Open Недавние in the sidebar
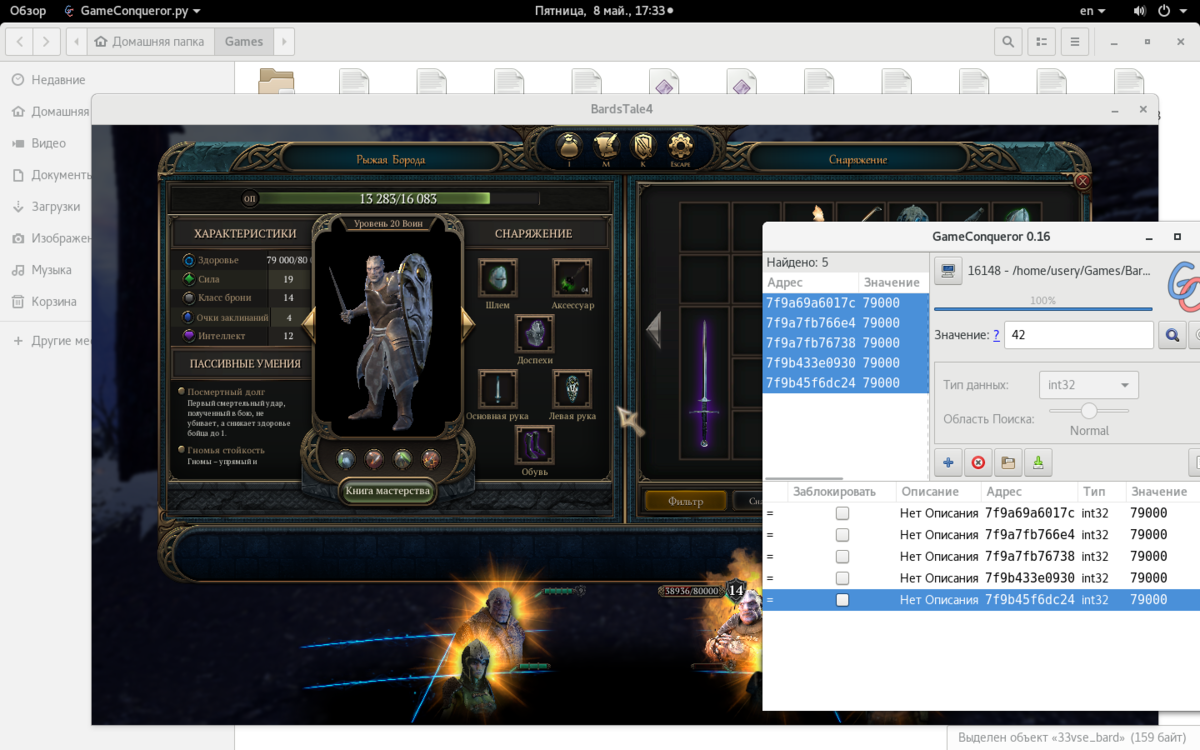Viewport: 1200px width, 750px height. (58, 80)
